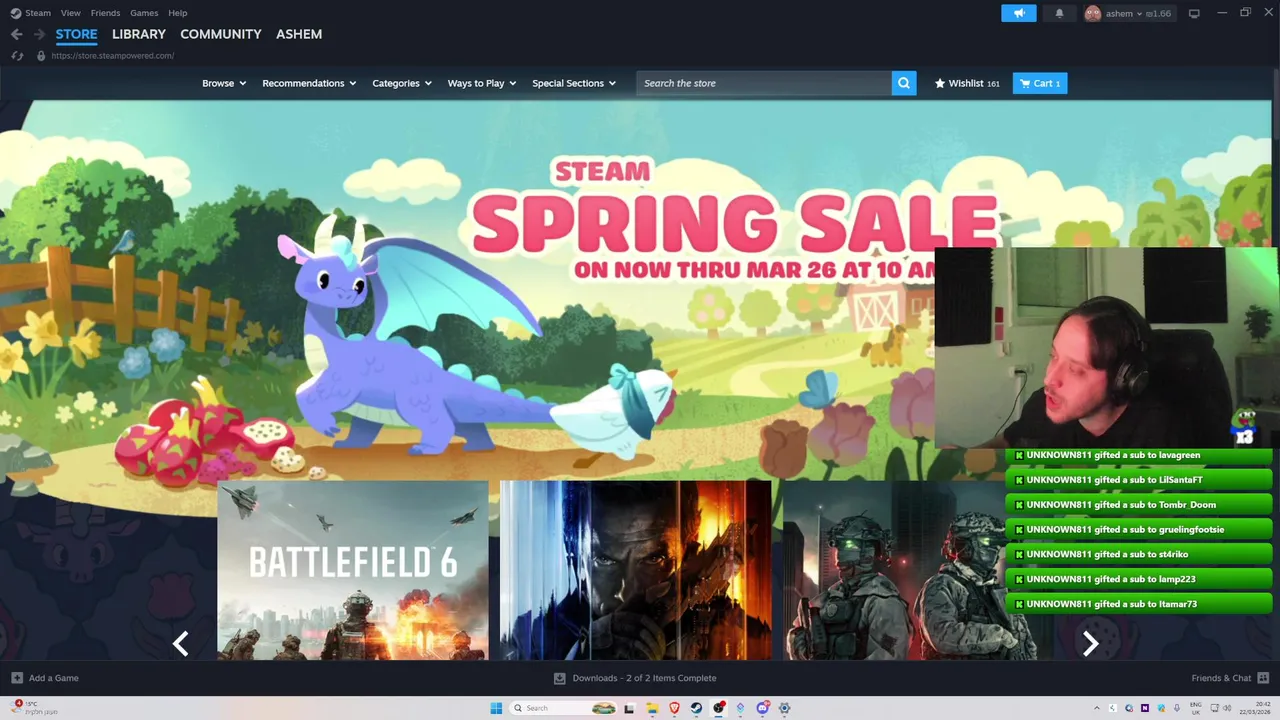Show previous featured games with left carousel arrow
1280x720 pixels.
pos(181,643)
